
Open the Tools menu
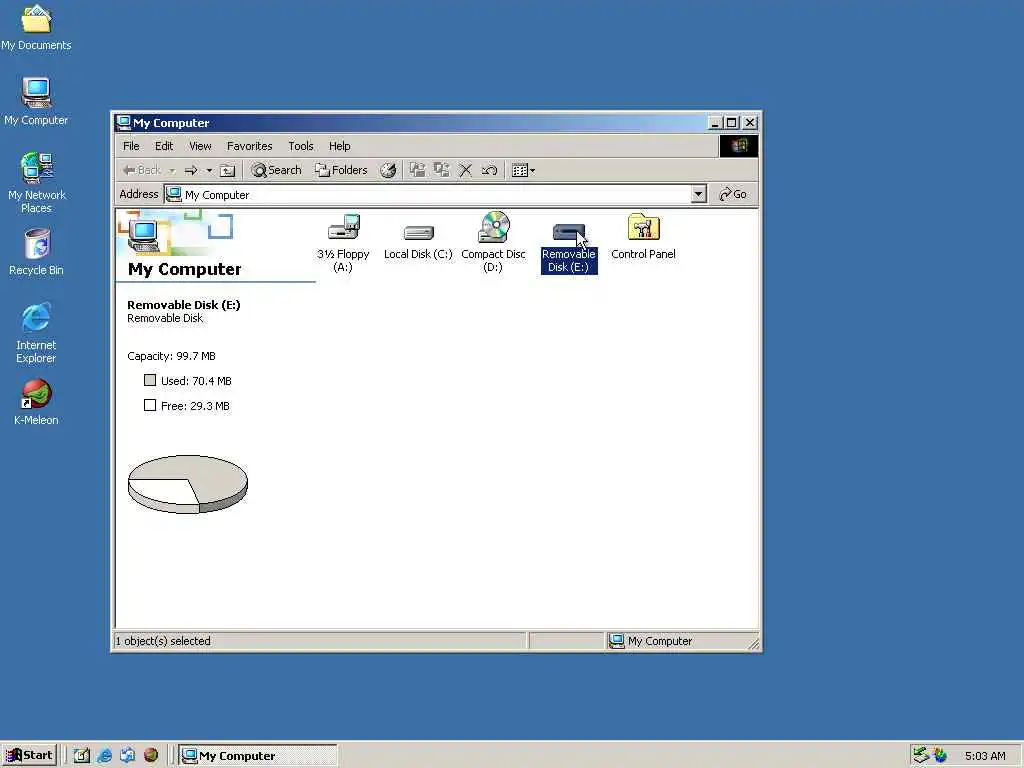[x=301, y=146]
